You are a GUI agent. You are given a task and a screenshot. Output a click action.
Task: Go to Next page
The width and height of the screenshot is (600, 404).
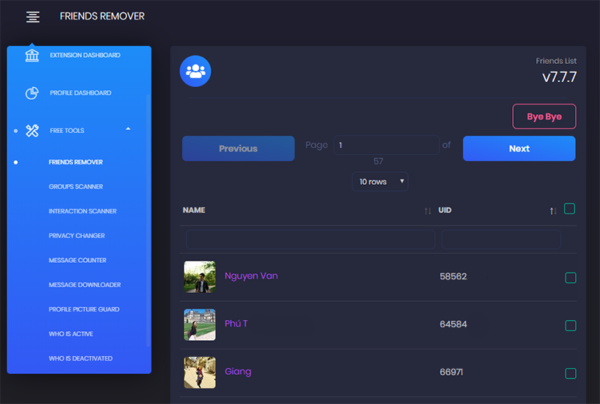[x=518, y=148]
